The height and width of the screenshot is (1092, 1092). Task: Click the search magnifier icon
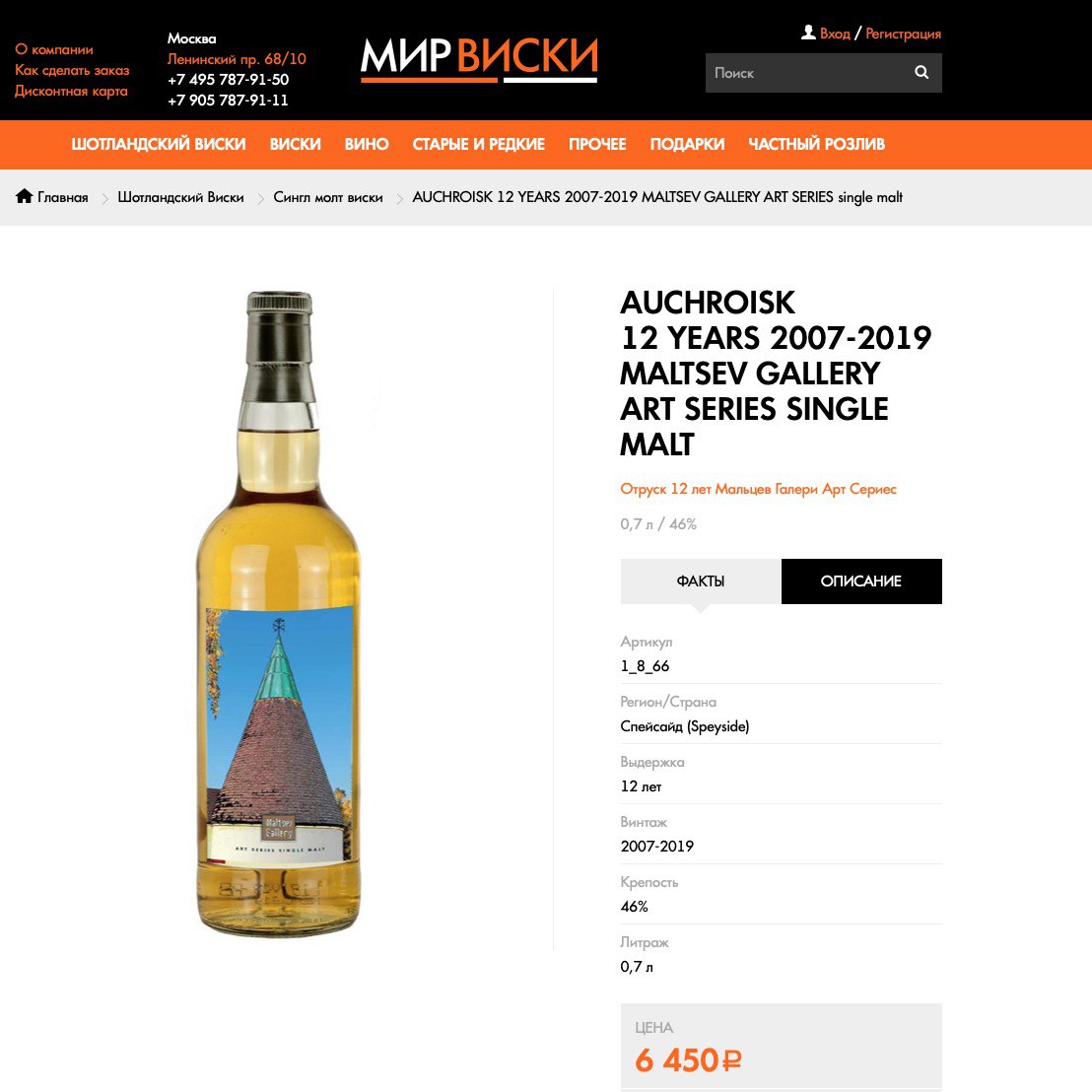pyautogui.click(x=921, y=72)
